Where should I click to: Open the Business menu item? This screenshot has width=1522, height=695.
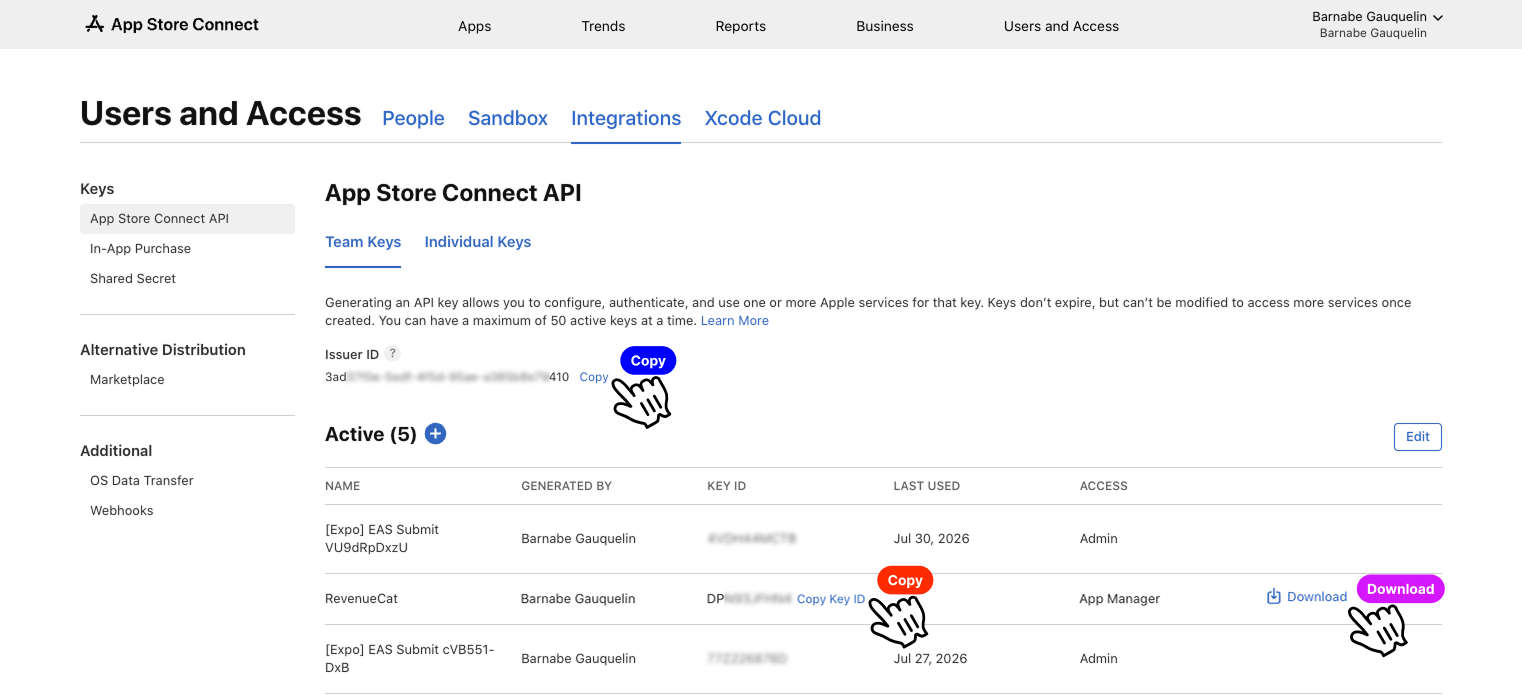pyautogui.click(x=884, y=26)
